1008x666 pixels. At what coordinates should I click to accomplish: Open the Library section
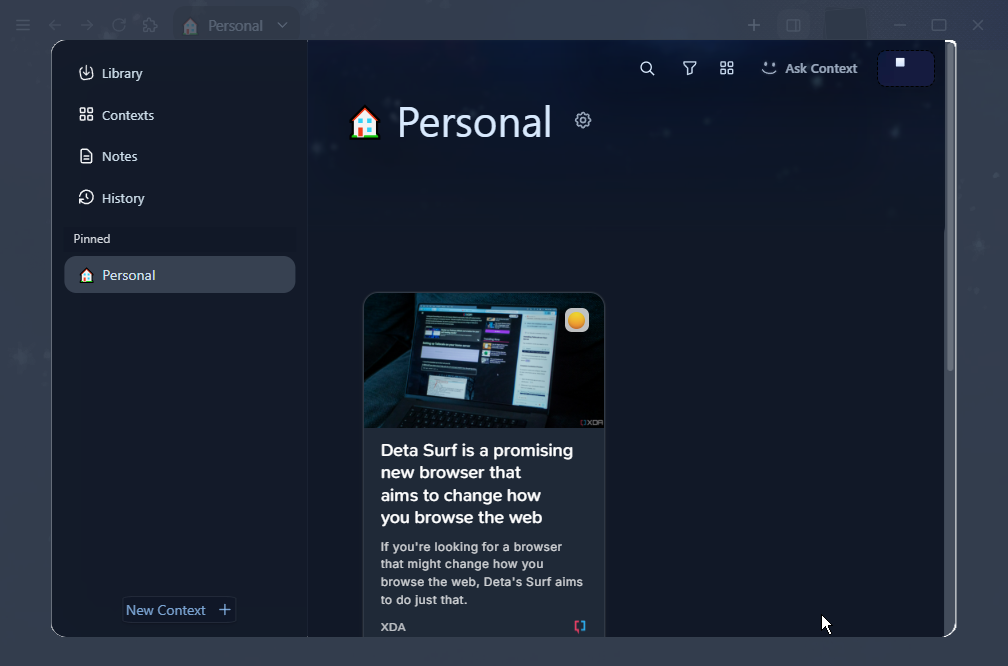[x=110, y=73]
